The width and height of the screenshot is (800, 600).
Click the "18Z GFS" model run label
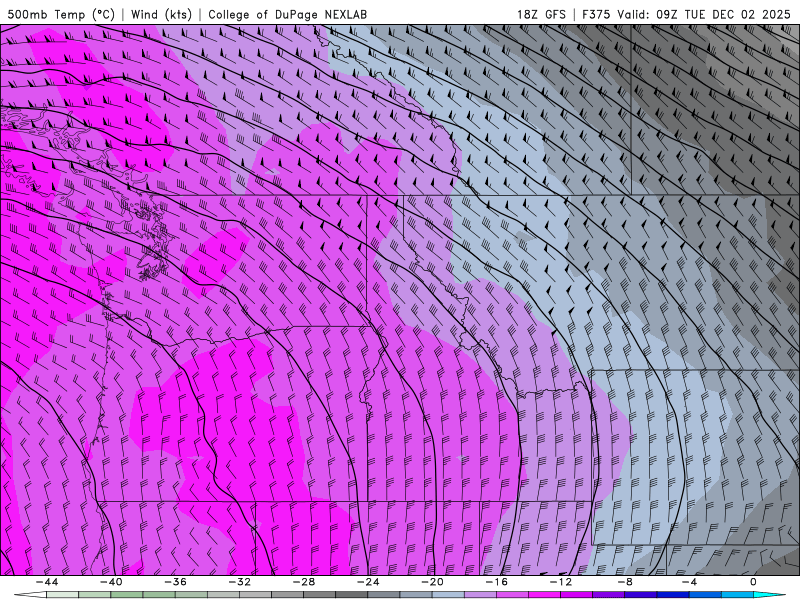pyautogui.click(x=541, y=15)
